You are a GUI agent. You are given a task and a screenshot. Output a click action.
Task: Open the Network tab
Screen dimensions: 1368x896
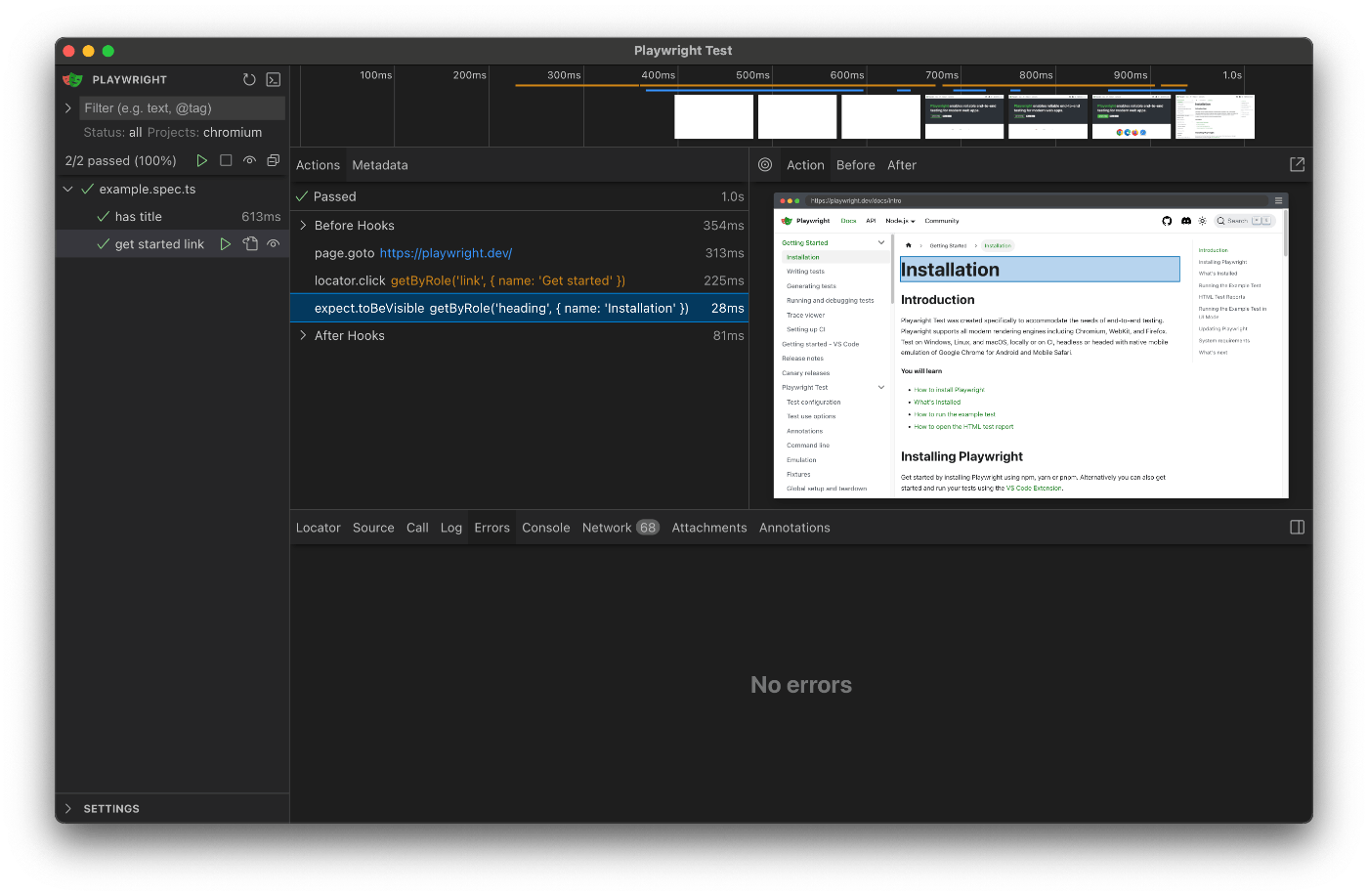pos(621,528)
